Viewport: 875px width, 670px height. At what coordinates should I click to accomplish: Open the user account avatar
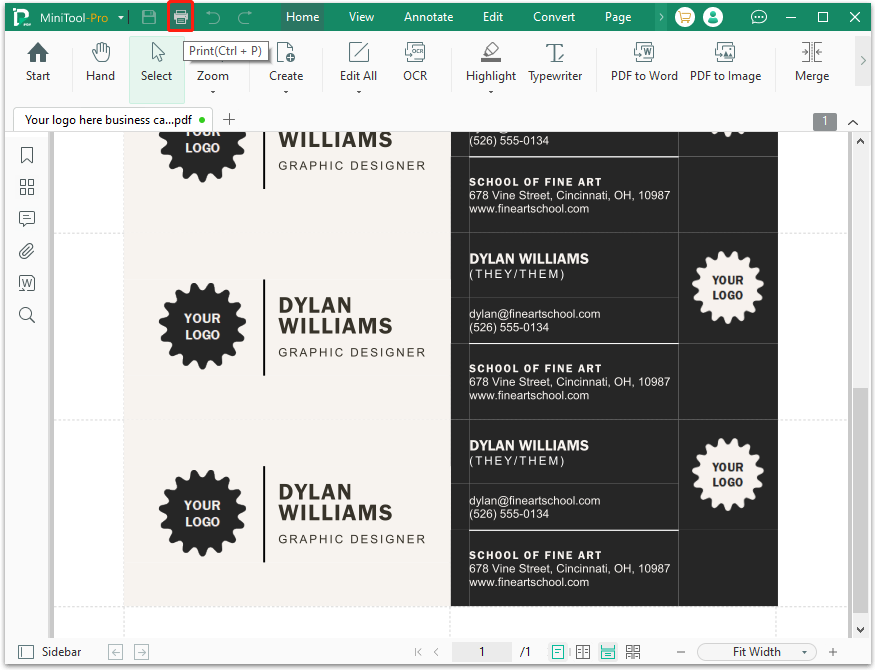(713, 17)
